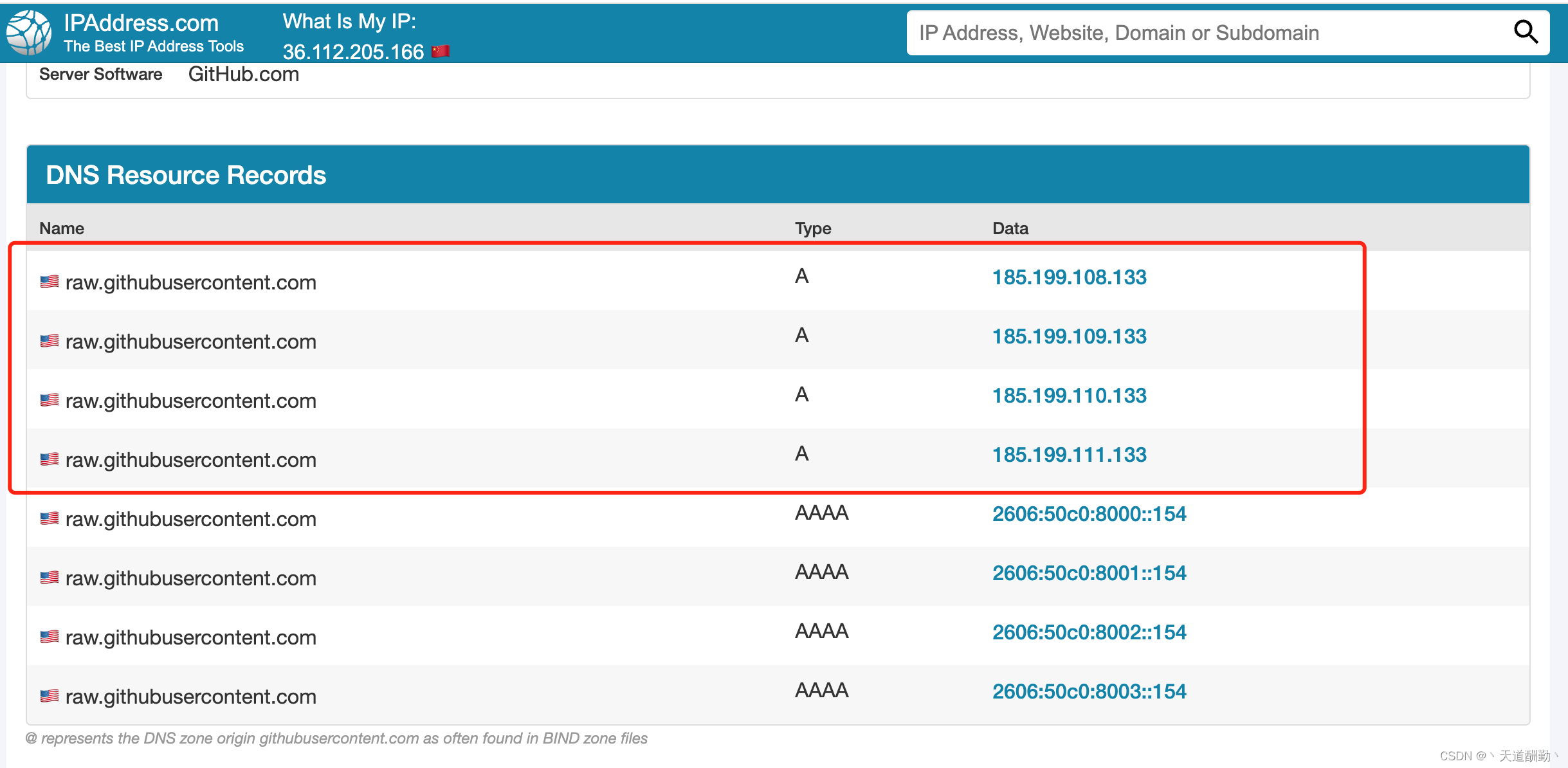Image resolution: width=1568 pixels, height=768 pixels.
Task: Open the 2606:50c0:8003::154 IPv6 link
Action: pyautogui.click(x=1089, y=691)
